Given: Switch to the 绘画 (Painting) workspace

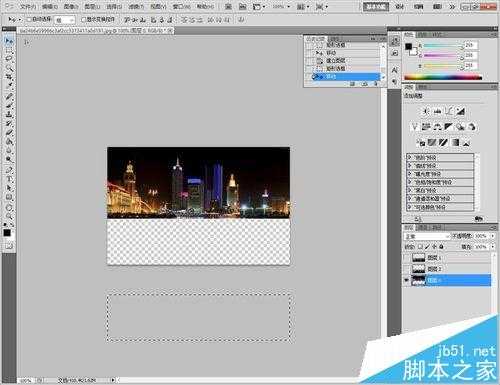Looking at the screenshot, I should (419, 6).
